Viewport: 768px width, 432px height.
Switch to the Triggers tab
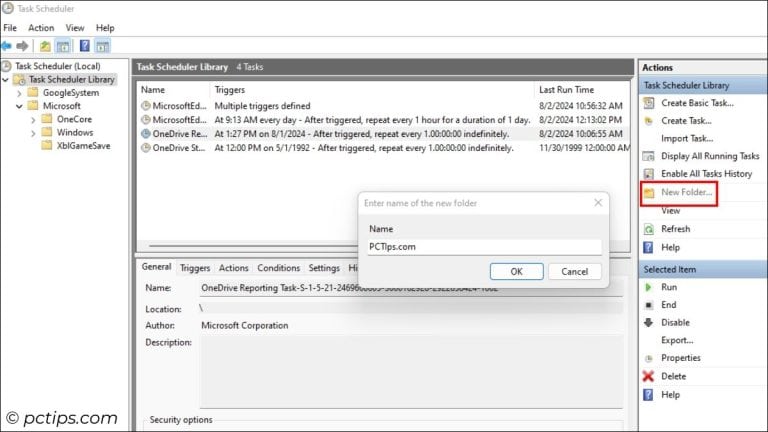click(195, 268)
